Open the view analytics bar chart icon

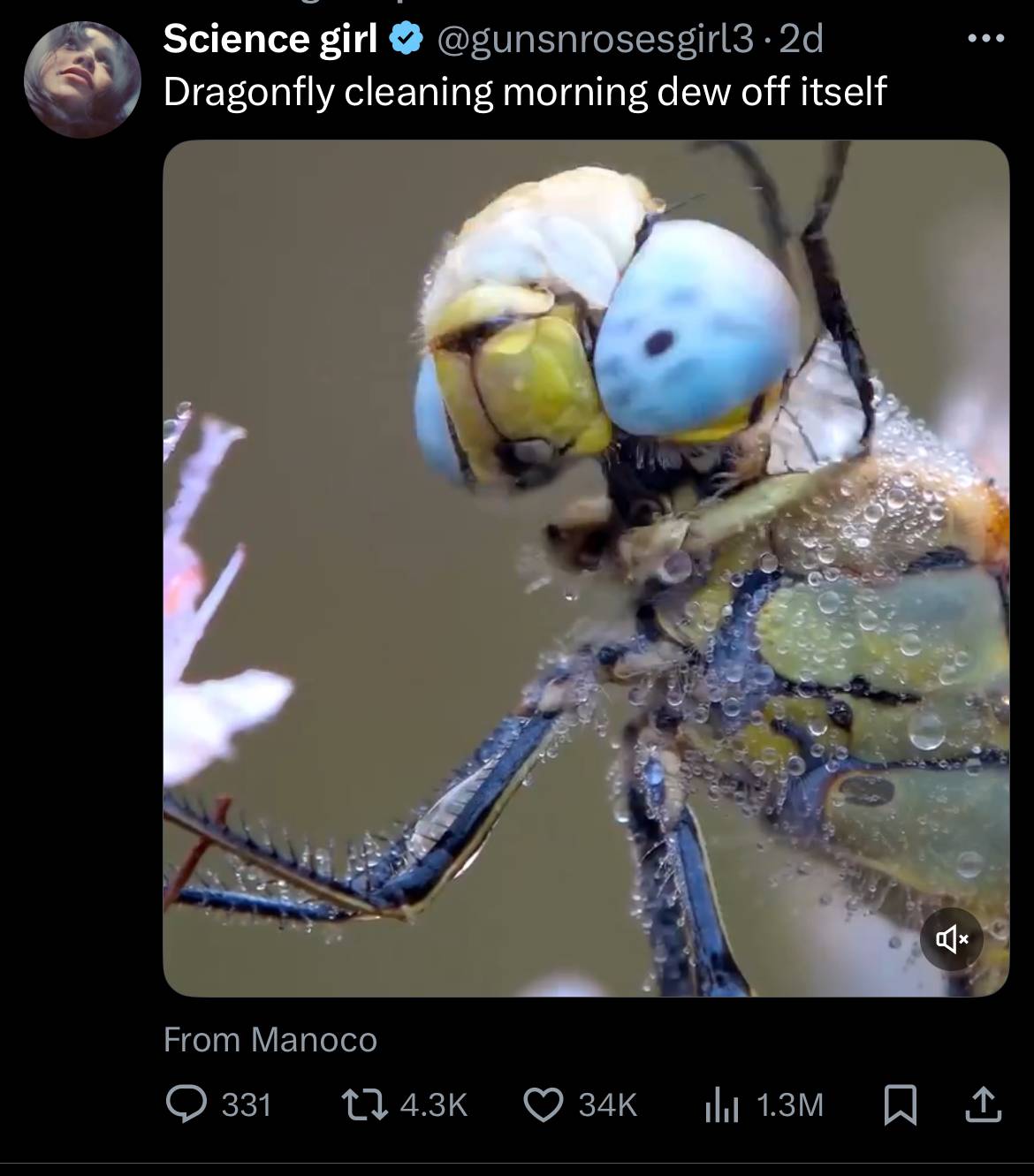click(x=721, y=1104)
